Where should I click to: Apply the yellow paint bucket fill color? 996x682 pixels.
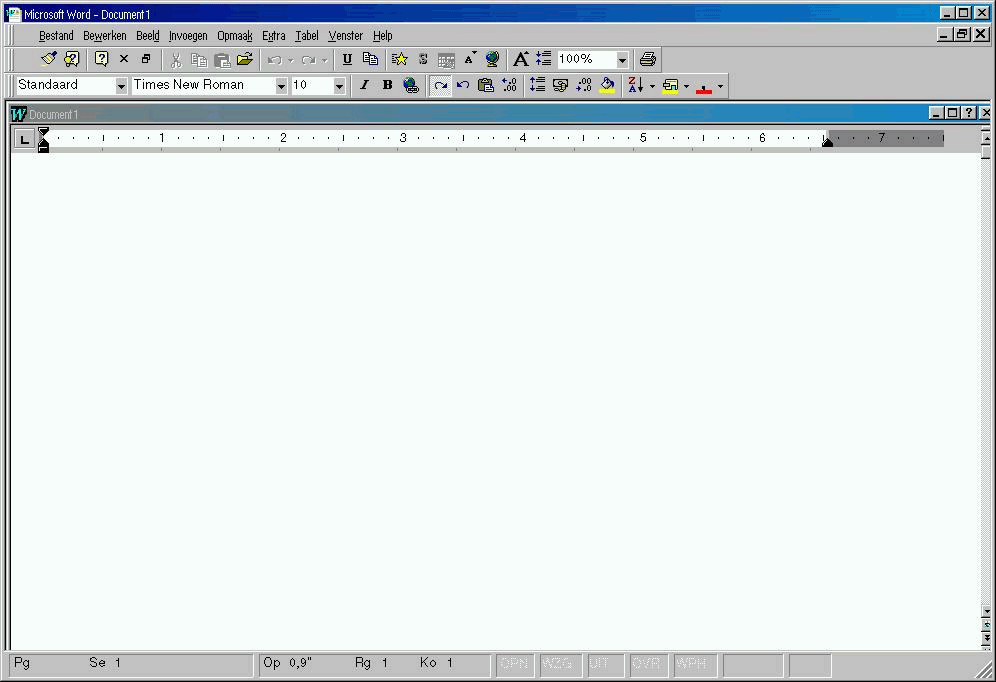pos(607,85)
